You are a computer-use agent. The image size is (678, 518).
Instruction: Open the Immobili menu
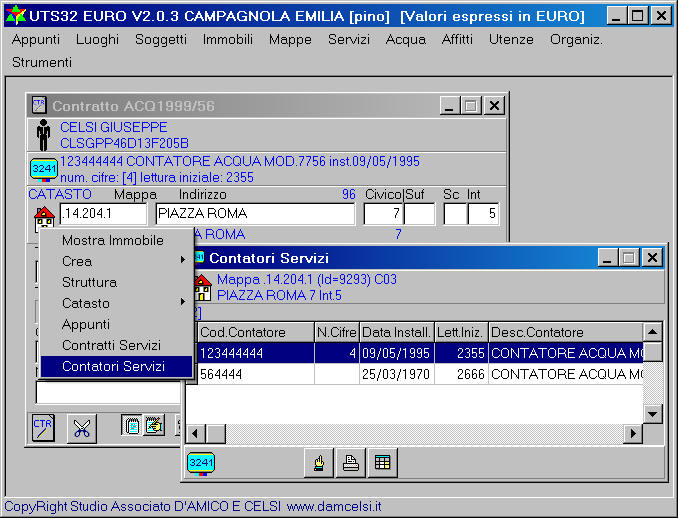tap(227, 39)
